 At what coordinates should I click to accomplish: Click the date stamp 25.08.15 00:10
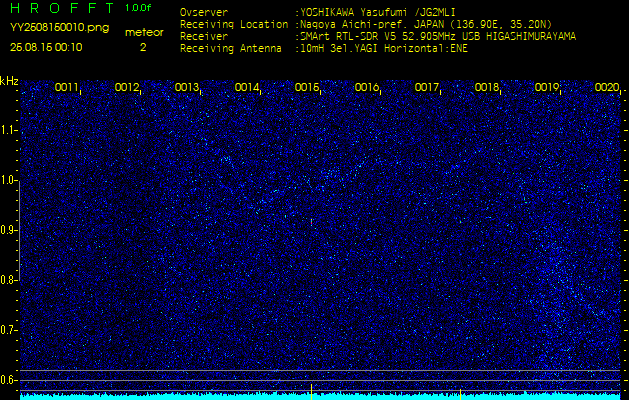click(46, 47)
